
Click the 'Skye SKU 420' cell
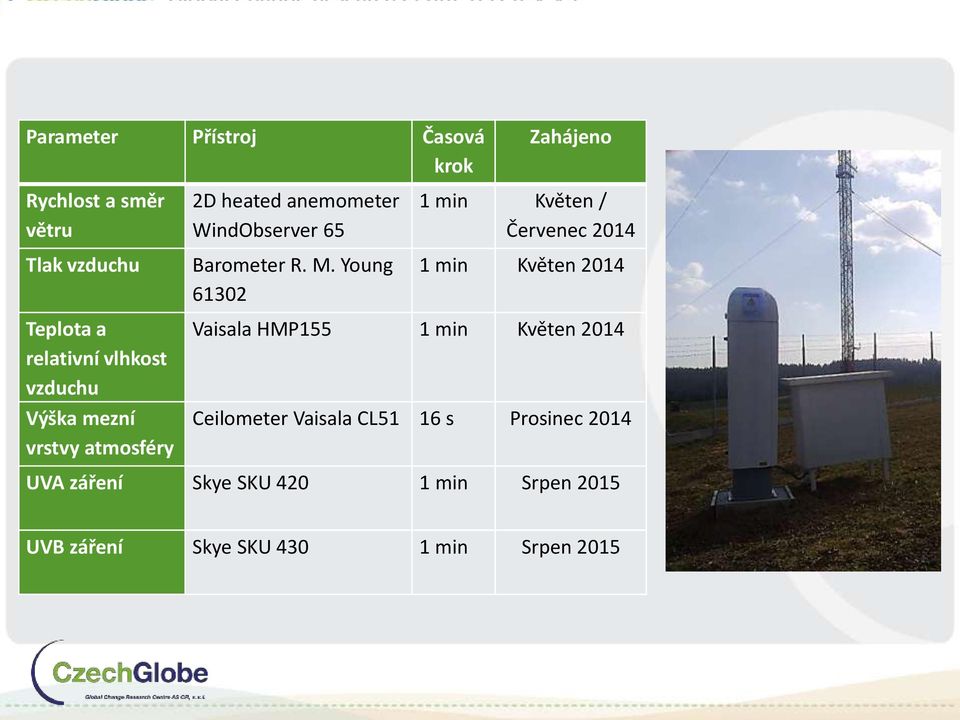[x=298, y=498]
